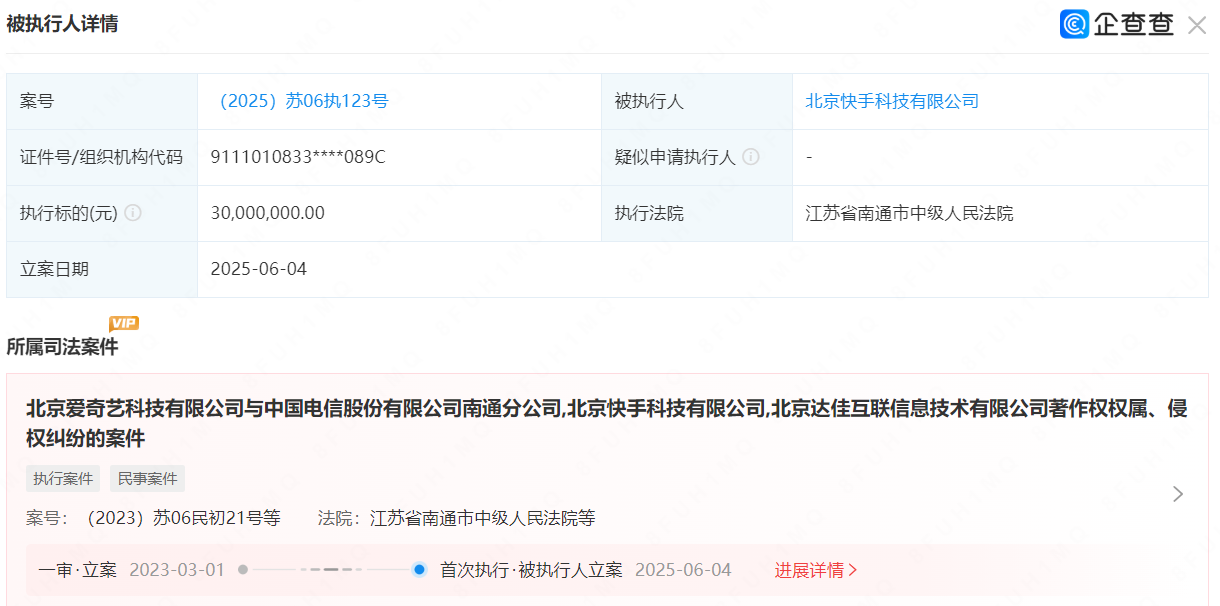The image size is (1220, 606).
Task: Select the amount 30,000,000.00
Action: pyautogui.click(x=268, y=213)
